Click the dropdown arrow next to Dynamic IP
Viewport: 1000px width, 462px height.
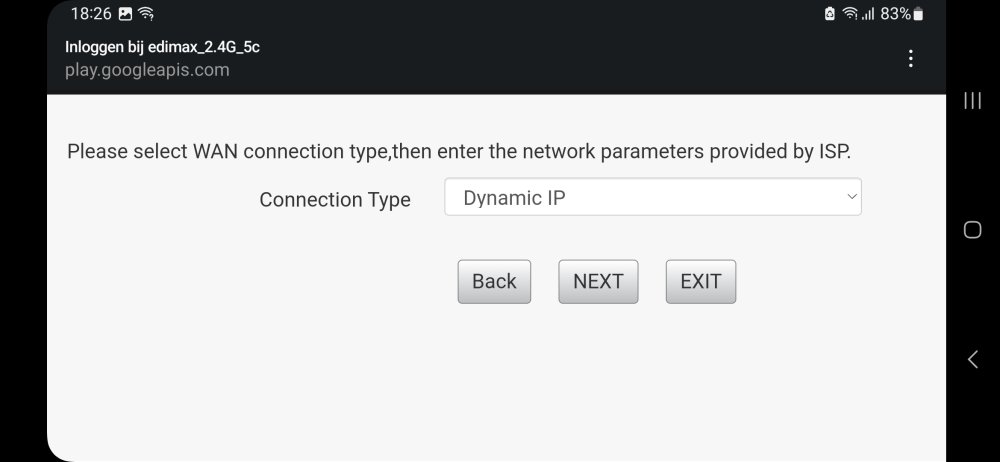click(852, 197)
